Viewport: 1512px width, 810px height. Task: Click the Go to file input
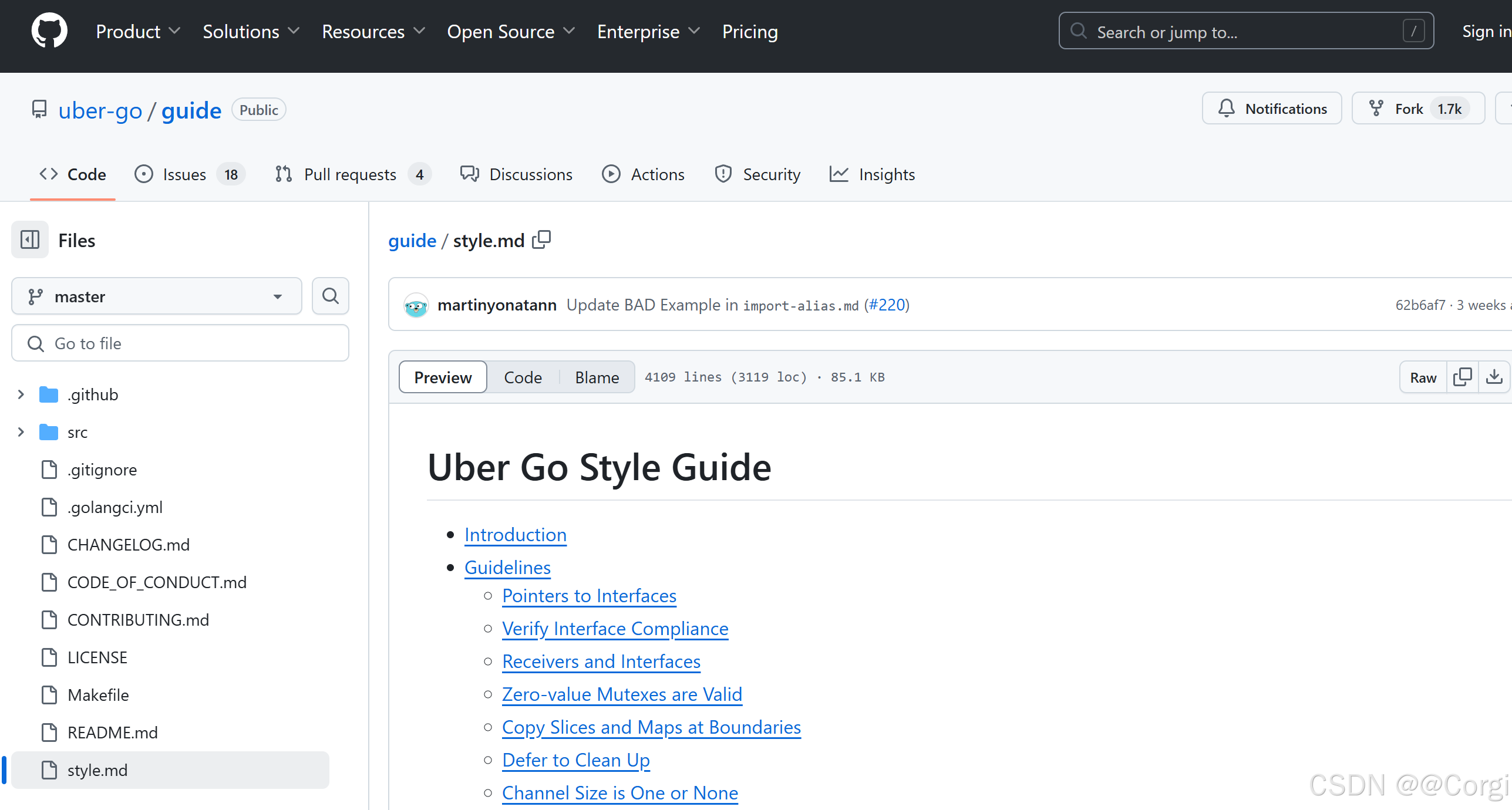pyautogui.click(x=180, y=343)
